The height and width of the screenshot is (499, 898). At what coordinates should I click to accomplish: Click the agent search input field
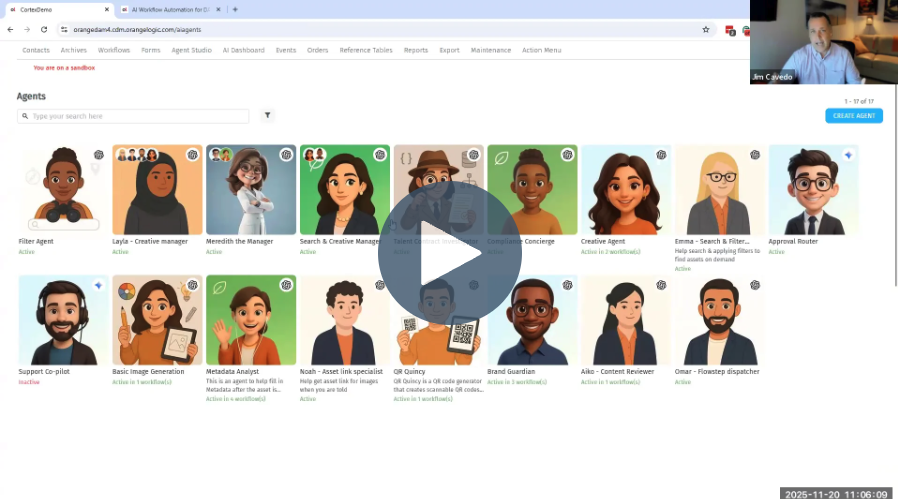pos(134,116)
